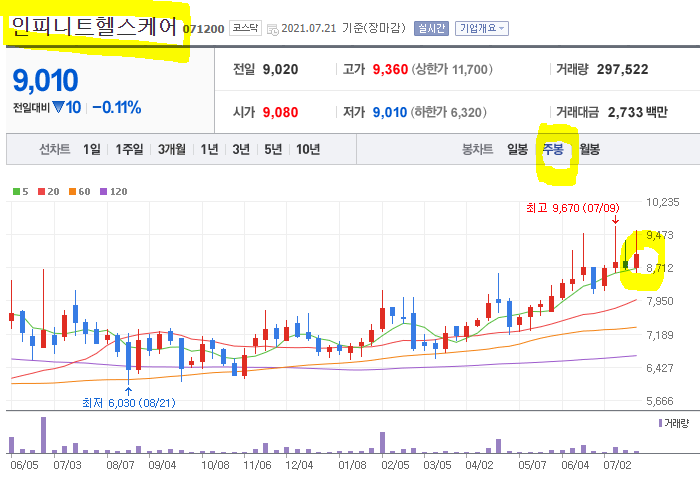This screenshot has width=700, height=478.
Task: Select the 1일 line chart tab
Action: click(92, 149)
